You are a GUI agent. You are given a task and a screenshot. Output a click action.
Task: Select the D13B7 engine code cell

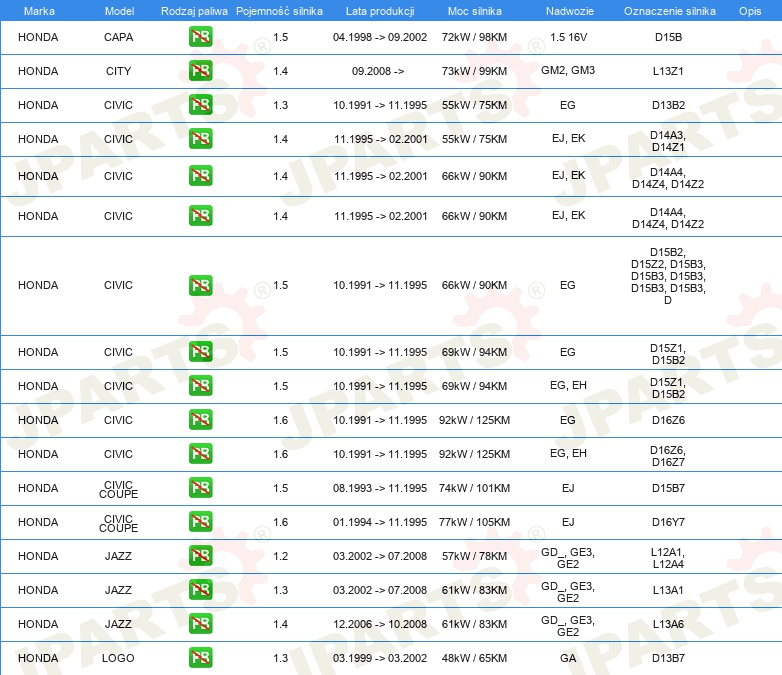coord(668,658)
